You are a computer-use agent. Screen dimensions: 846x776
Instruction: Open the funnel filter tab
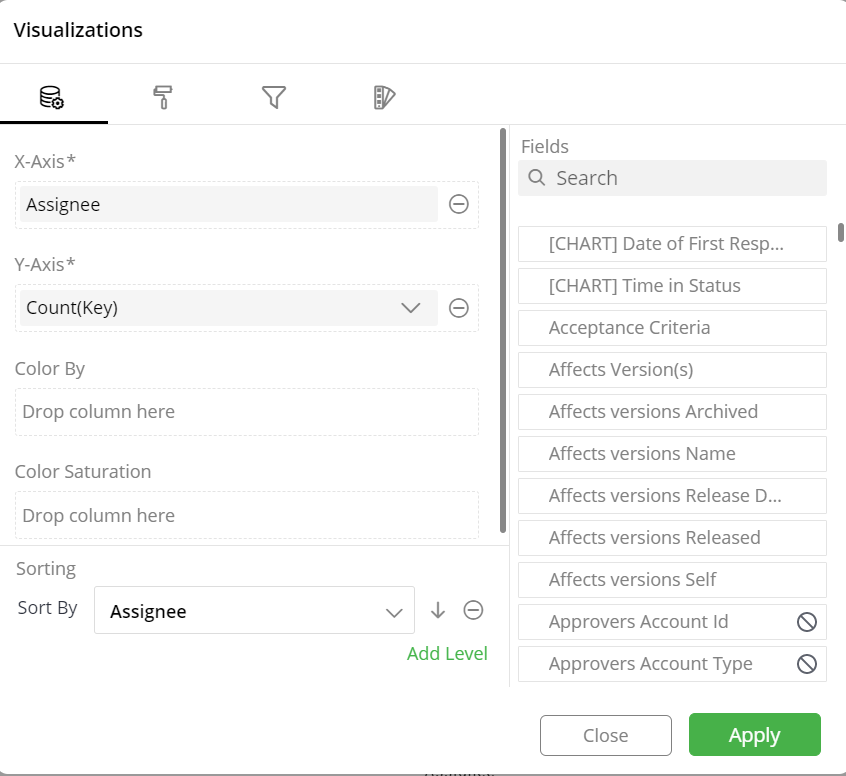pyautogui.click(x=274, y=98)
